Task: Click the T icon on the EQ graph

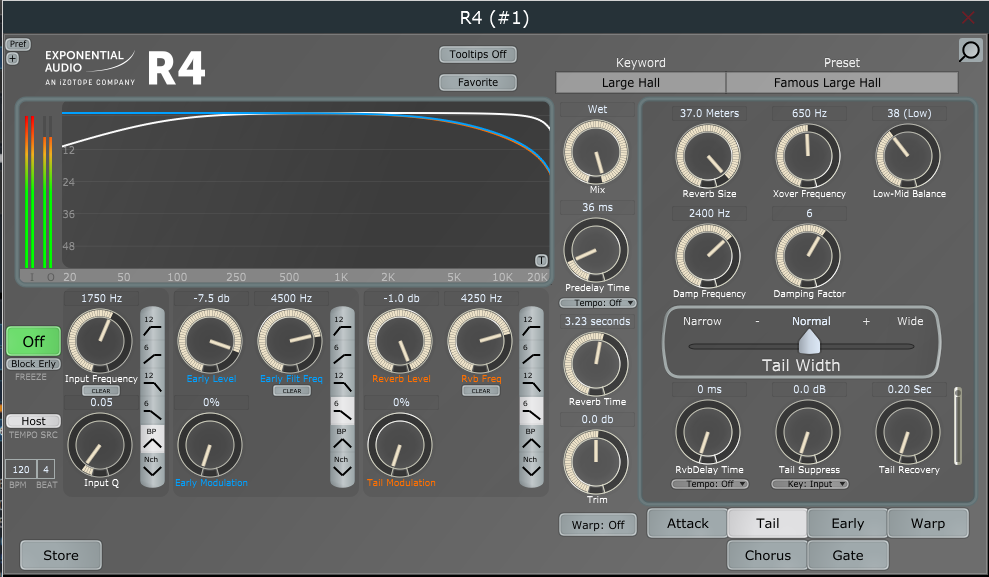Action: [x=541, y=260]
